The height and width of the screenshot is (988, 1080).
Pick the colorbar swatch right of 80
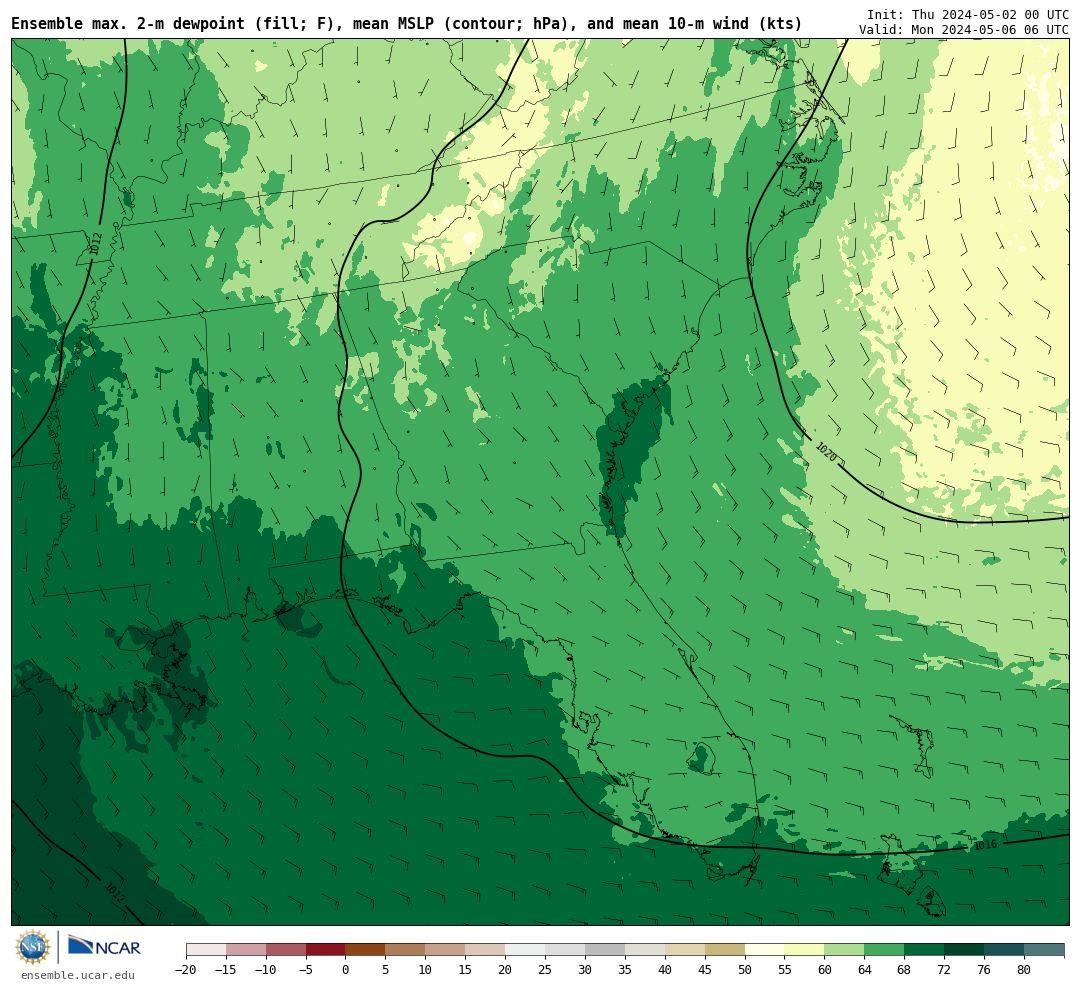pos(1044,950)
